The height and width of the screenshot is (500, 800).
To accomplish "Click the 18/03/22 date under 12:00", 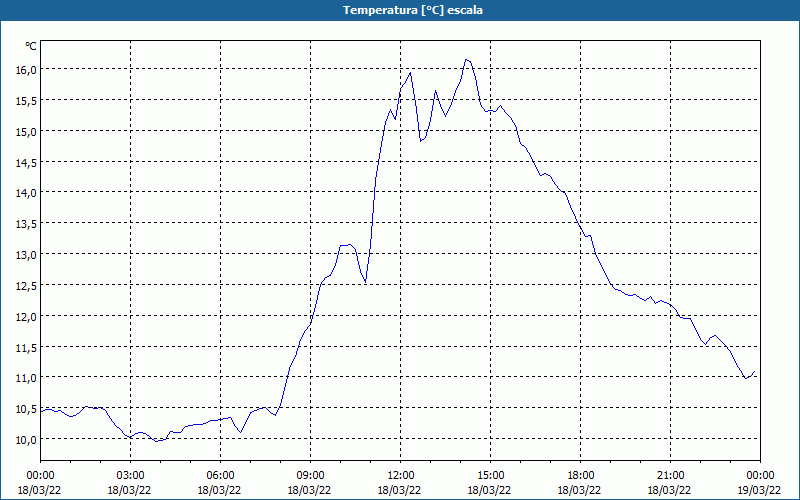I will tap(399, 490).
